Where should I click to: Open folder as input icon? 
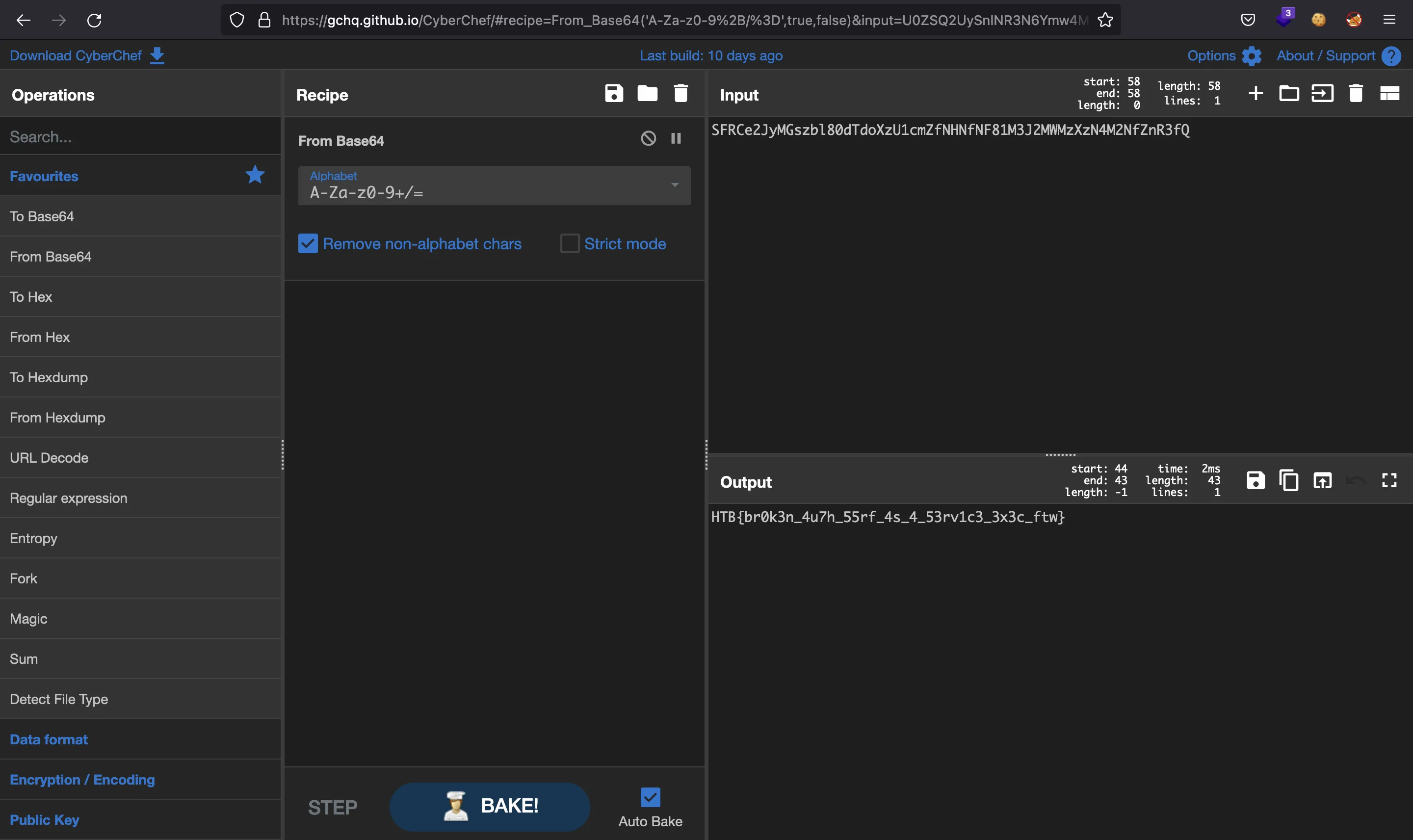tap(1289, 93)
